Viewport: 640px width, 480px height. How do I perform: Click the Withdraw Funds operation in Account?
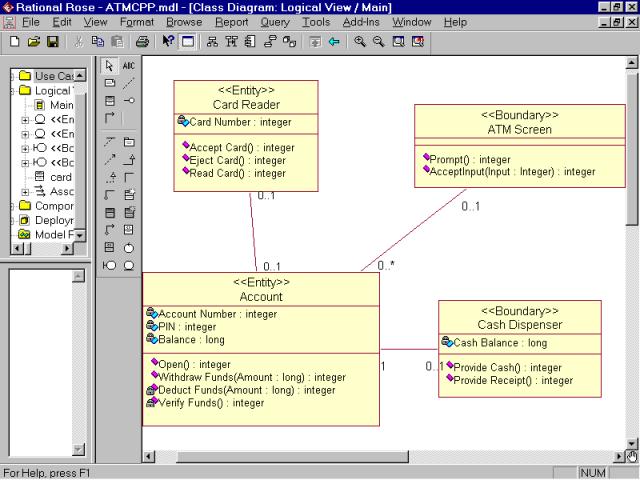[251, 377]
